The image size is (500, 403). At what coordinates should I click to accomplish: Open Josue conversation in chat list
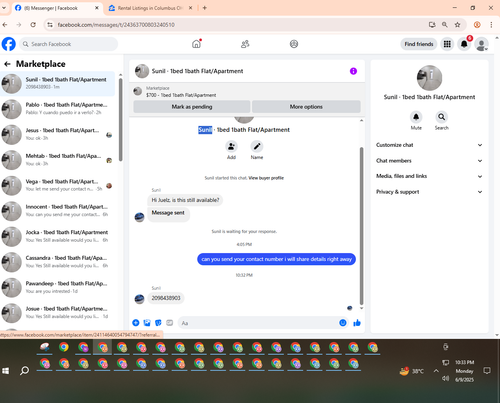(58, 313)
